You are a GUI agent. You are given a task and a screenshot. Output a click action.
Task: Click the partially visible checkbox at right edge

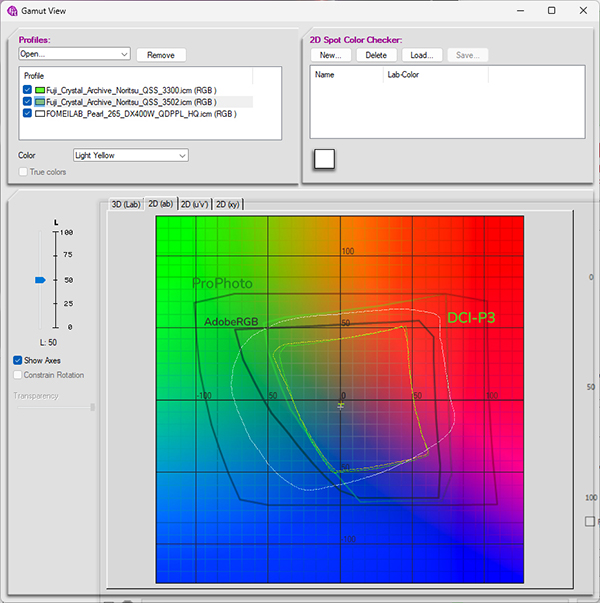pos(590,521)
